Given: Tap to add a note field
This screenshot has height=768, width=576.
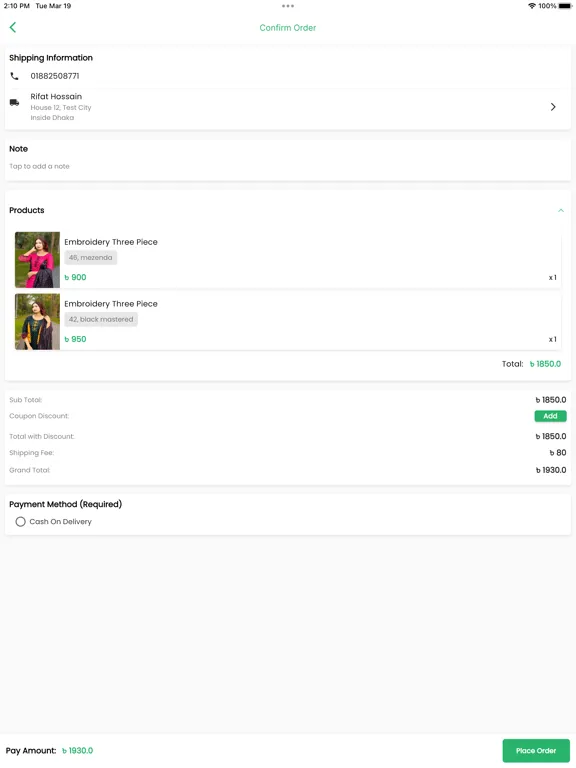Looking at the screenshot, I should tap(39, 167).
